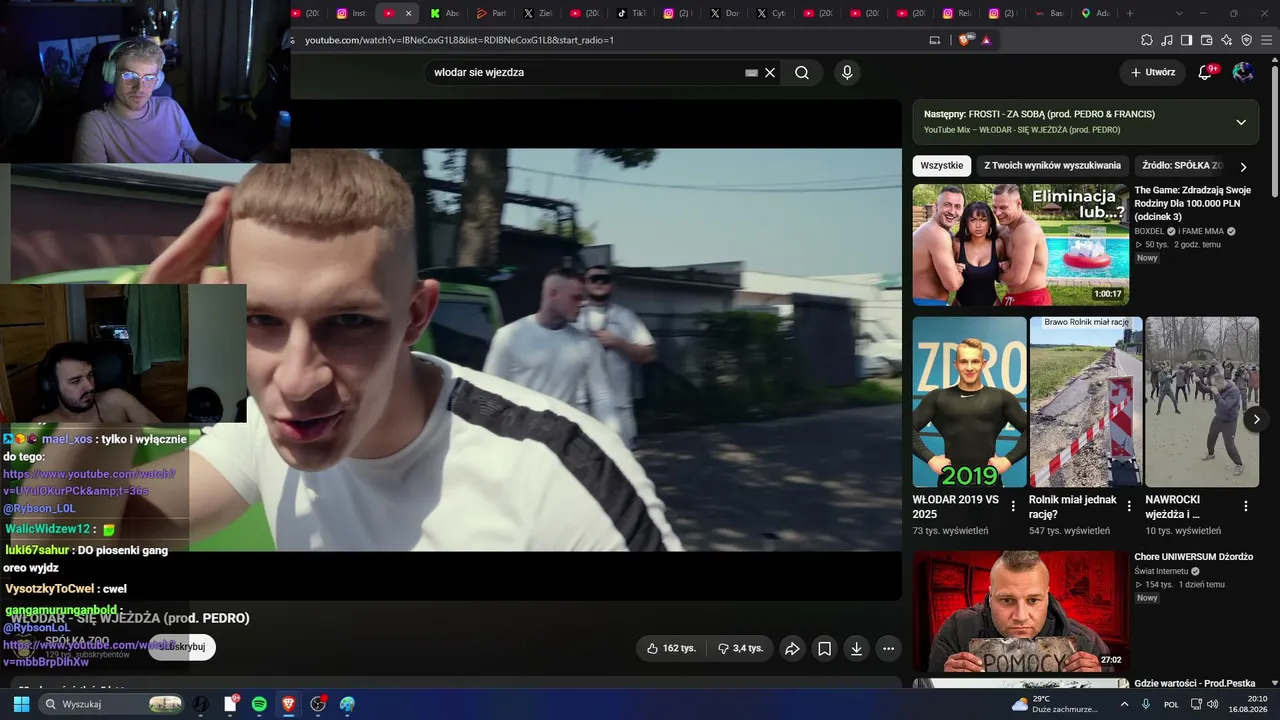
Task: Open the YouTube link in mael_xos chat message
Action: pyautogui.click(x=88, y=482)
